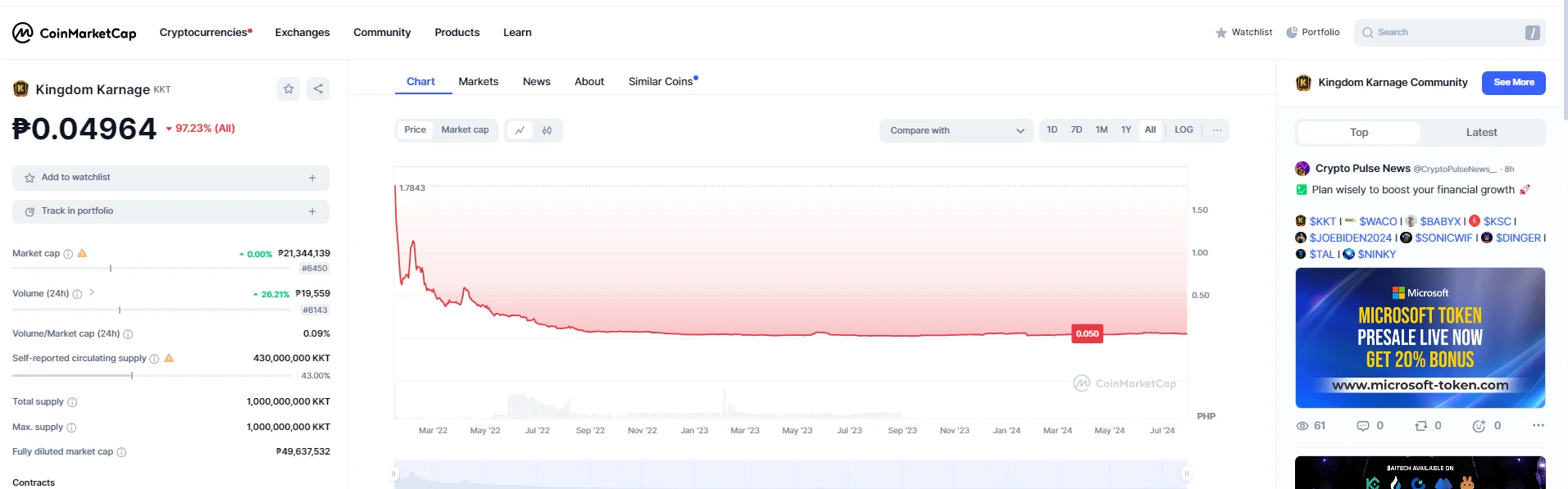Select Top community feed tab
Screen dimensions: 1568x489
click(x=1359, y=133)
